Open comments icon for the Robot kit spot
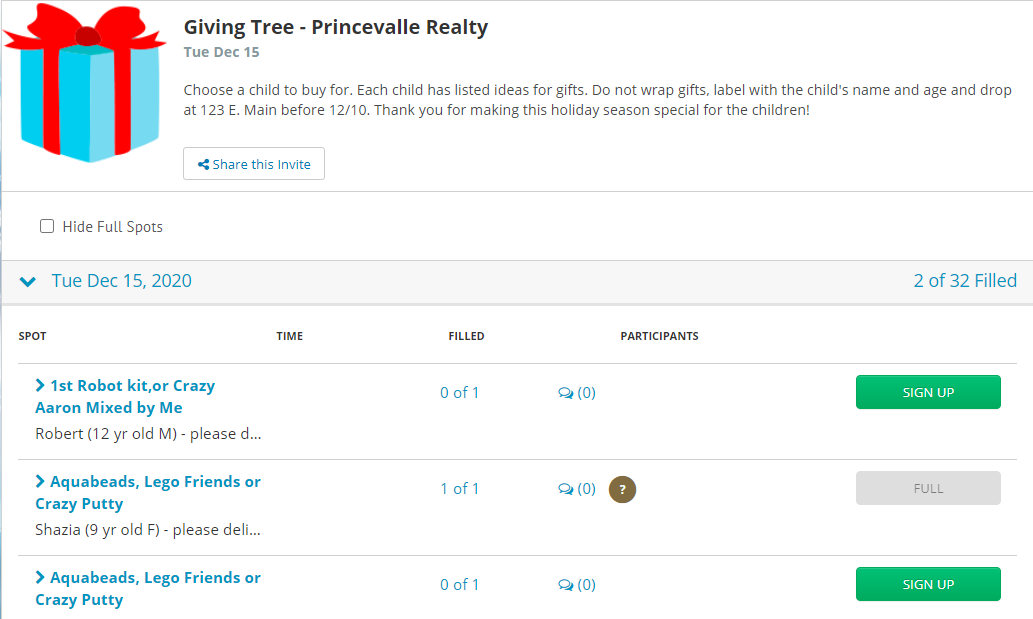Screen dimensions: 1033x619 click(x=566, y=393)
